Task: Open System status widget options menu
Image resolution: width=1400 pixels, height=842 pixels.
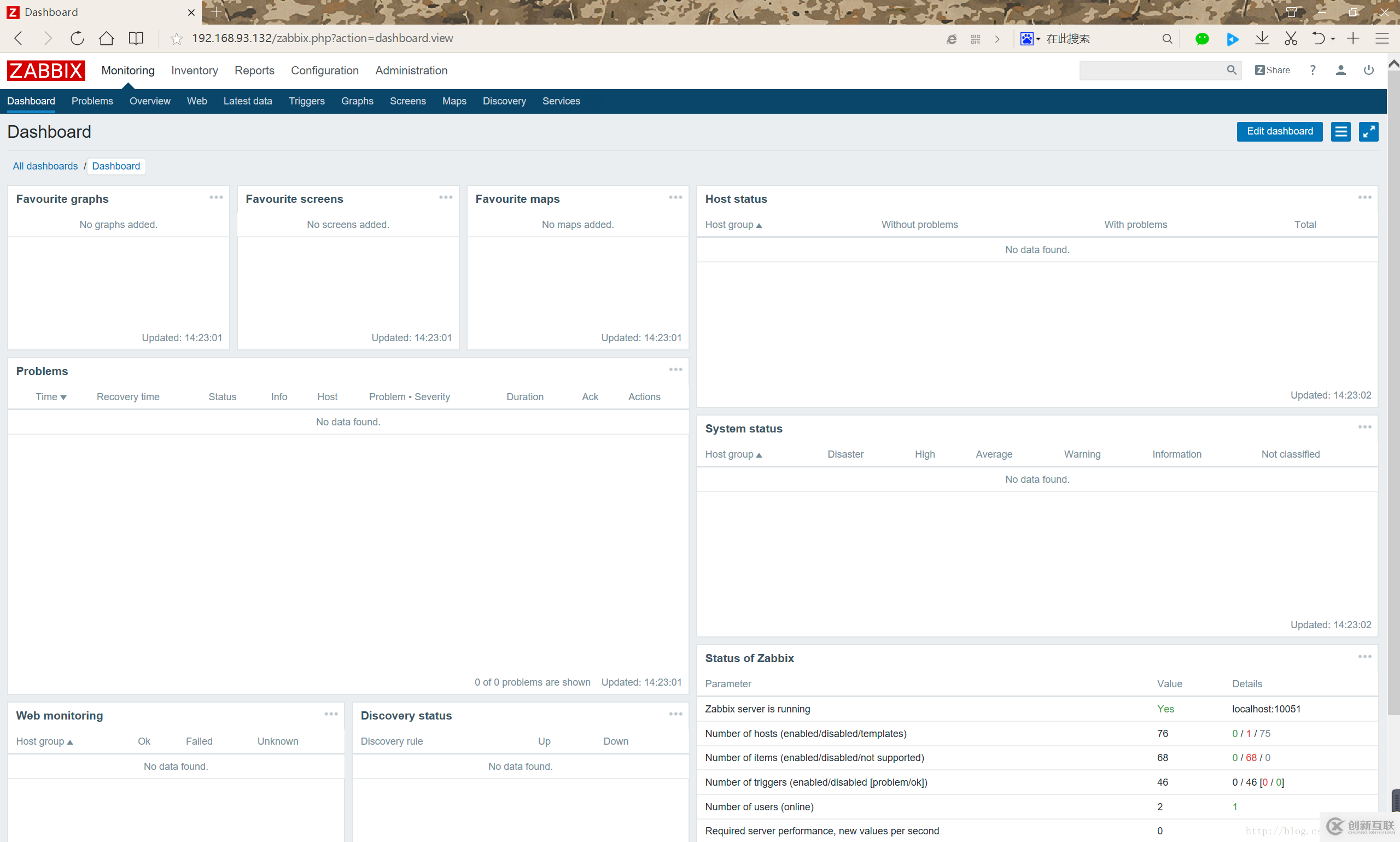Action: 1365,426
